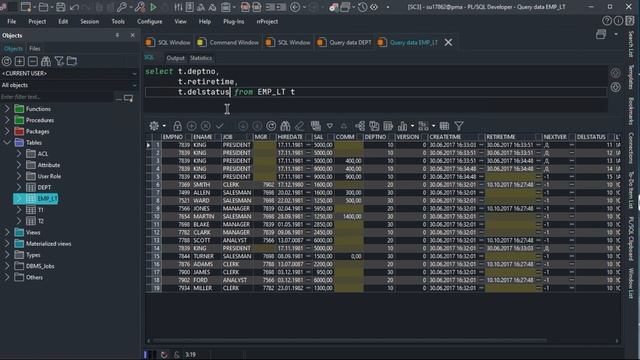
Task: Click the binoculars search icon in the grid toolbar
Action: tap(285, 126)
